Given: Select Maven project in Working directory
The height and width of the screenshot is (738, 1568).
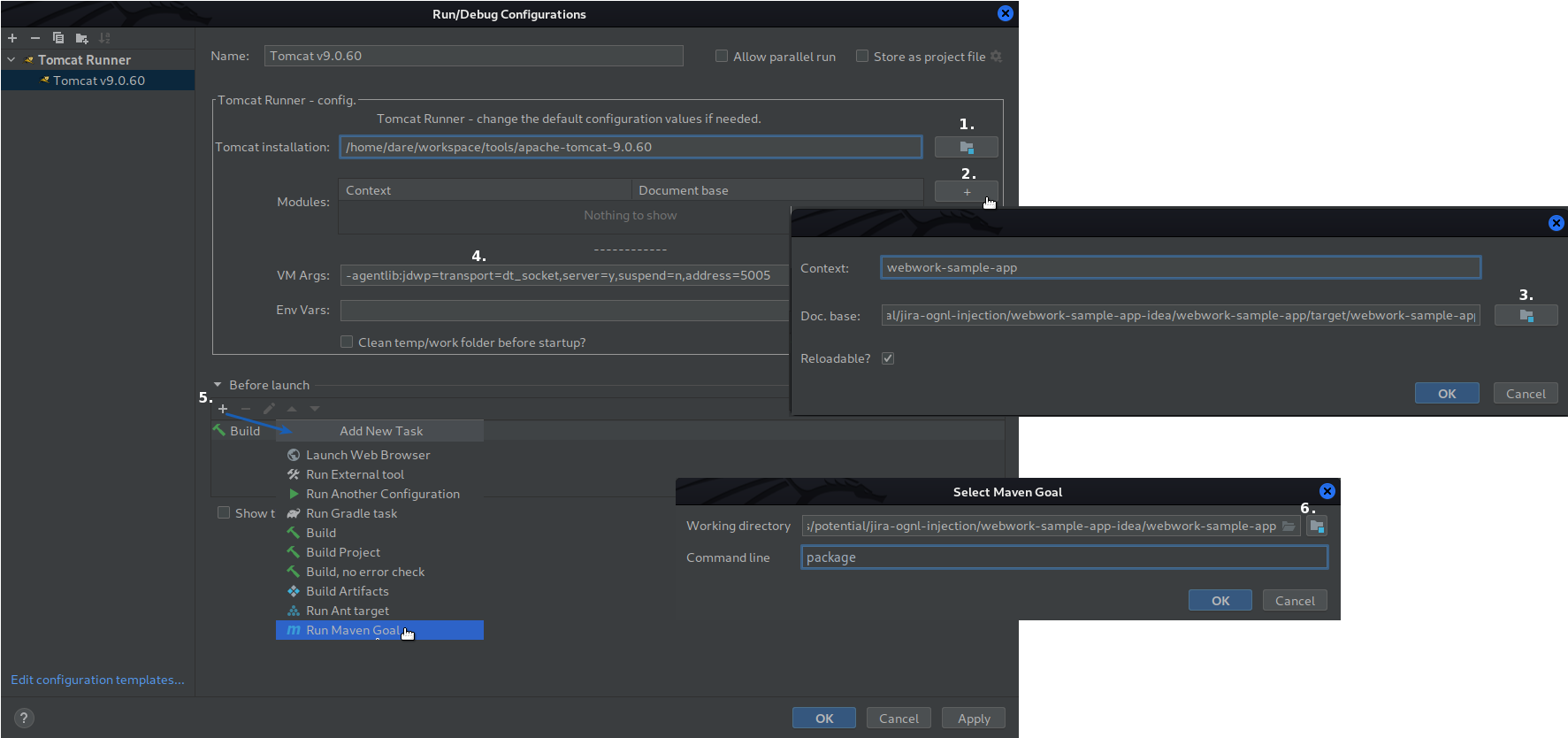Looking at the screenshot, I should click(x=1317, y=526).
